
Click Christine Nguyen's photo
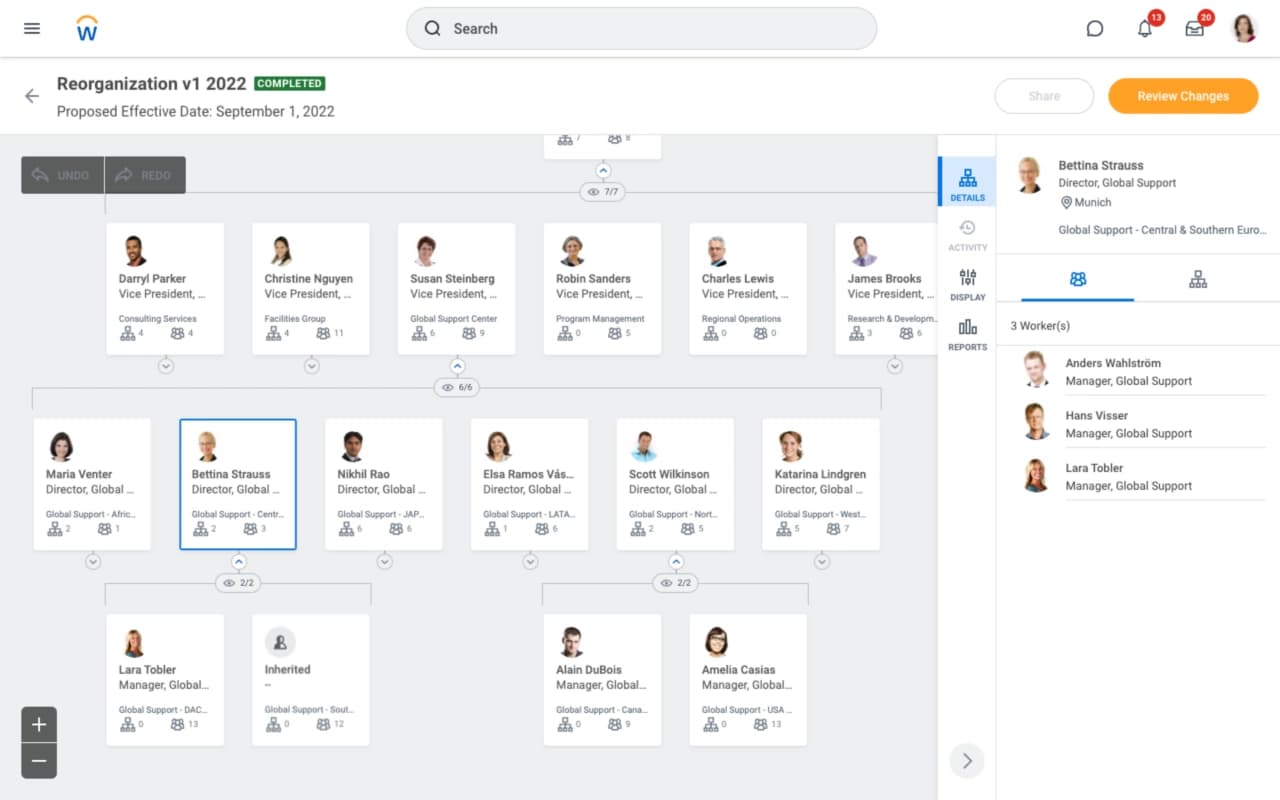point(281,251)
